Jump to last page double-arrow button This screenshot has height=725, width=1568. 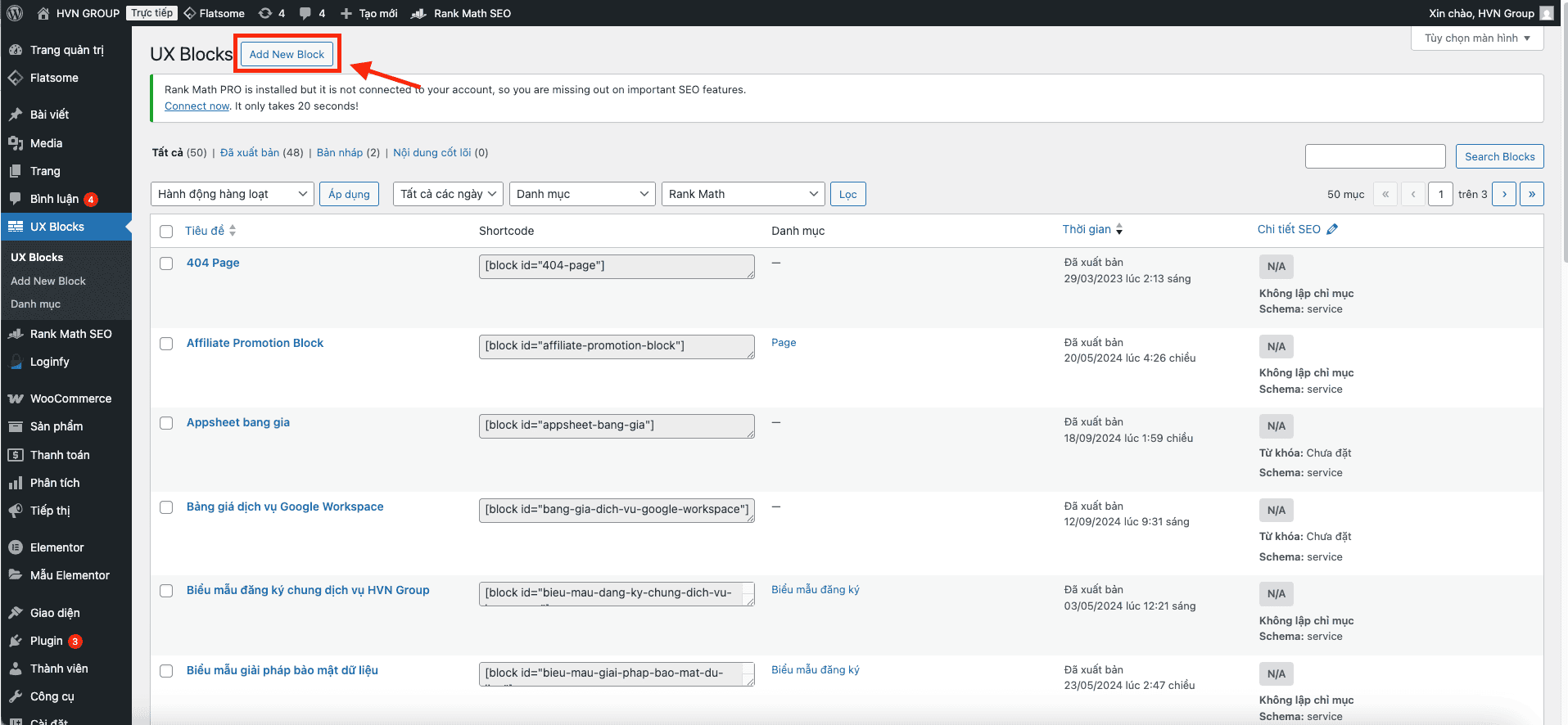pos(1532,194)
